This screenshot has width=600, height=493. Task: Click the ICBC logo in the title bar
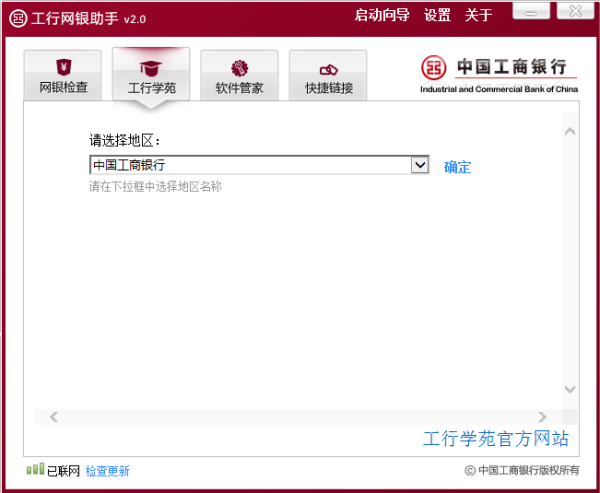point(18,18)
